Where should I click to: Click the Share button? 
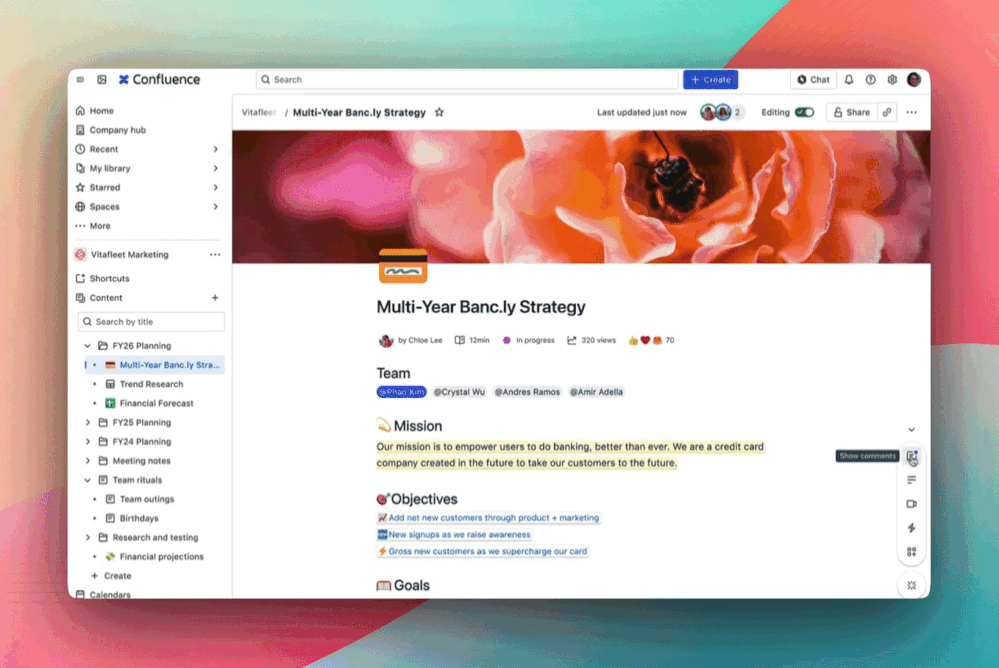(x=852, y=112)
